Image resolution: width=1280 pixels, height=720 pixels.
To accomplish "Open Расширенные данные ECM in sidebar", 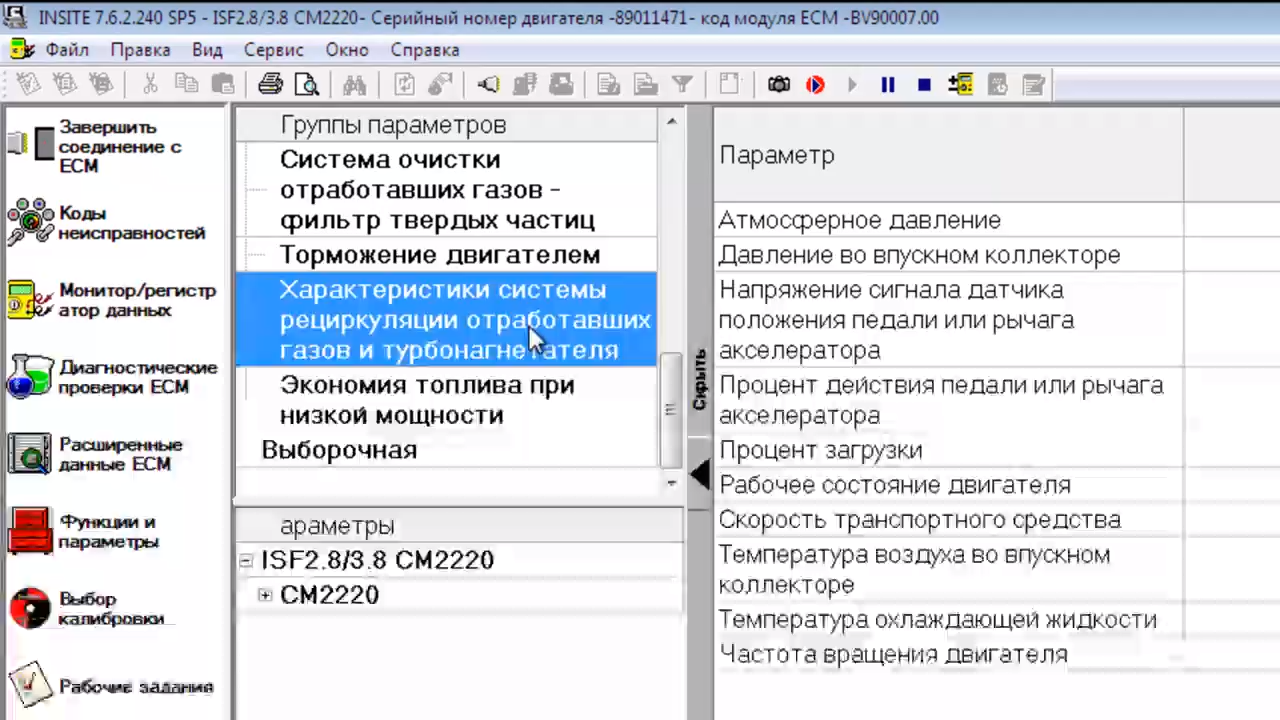I will 95,454.
